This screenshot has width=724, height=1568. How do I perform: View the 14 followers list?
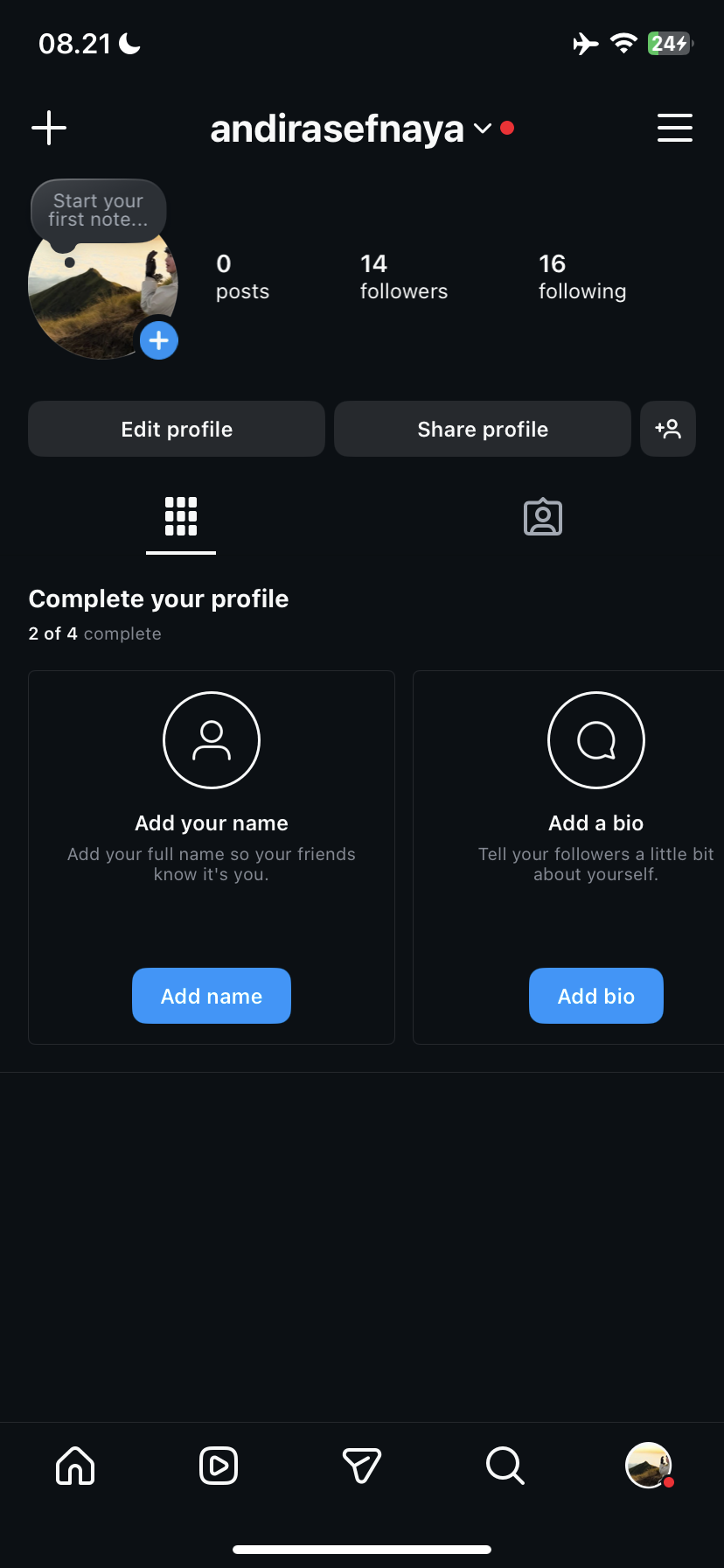click(404, 276)
